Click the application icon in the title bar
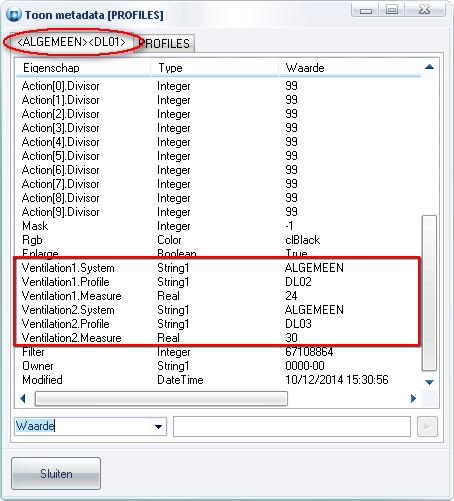The height and width of the screenshot is (501, 454). click(x=14, y=15)
